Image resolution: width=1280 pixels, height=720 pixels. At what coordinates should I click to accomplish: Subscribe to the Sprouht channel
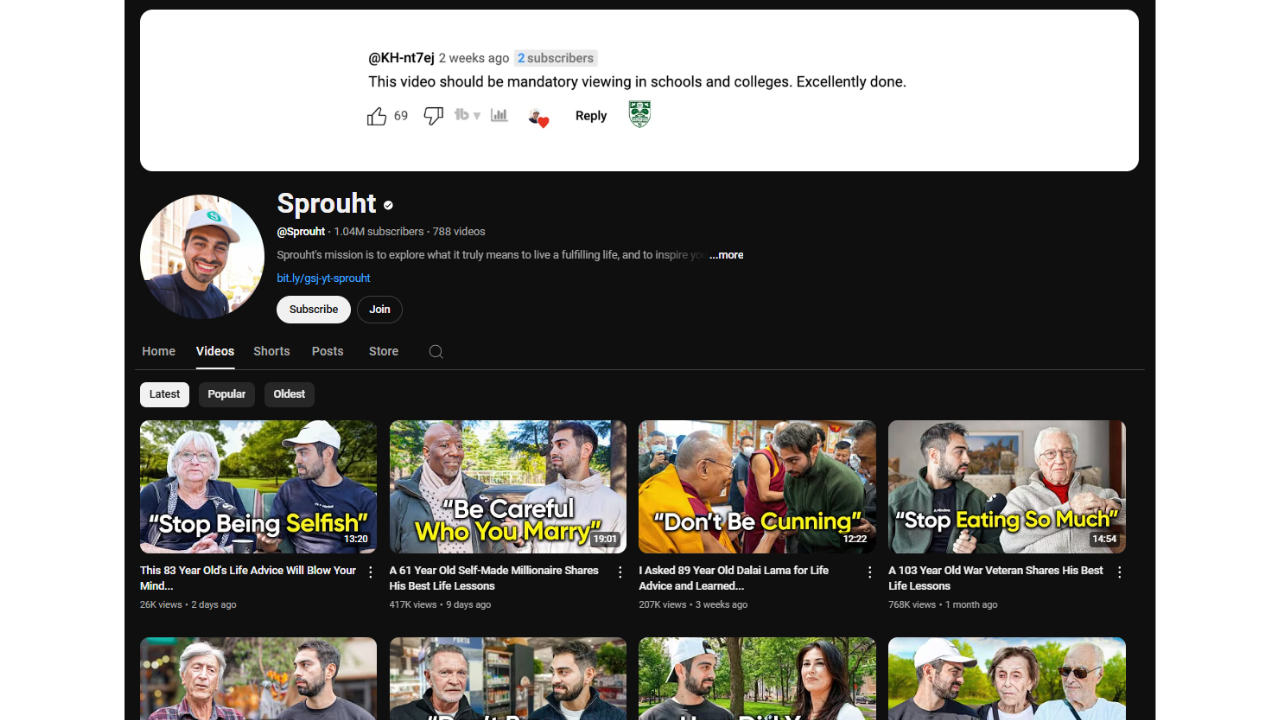point(314,309)
